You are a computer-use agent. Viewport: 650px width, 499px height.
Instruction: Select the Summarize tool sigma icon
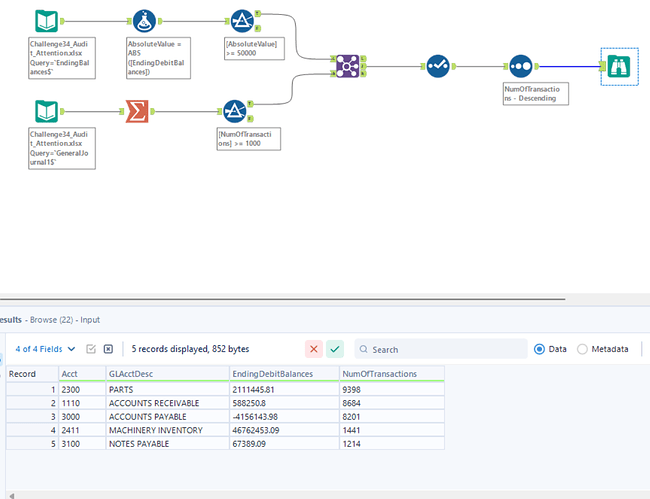[x=137, y=110]
